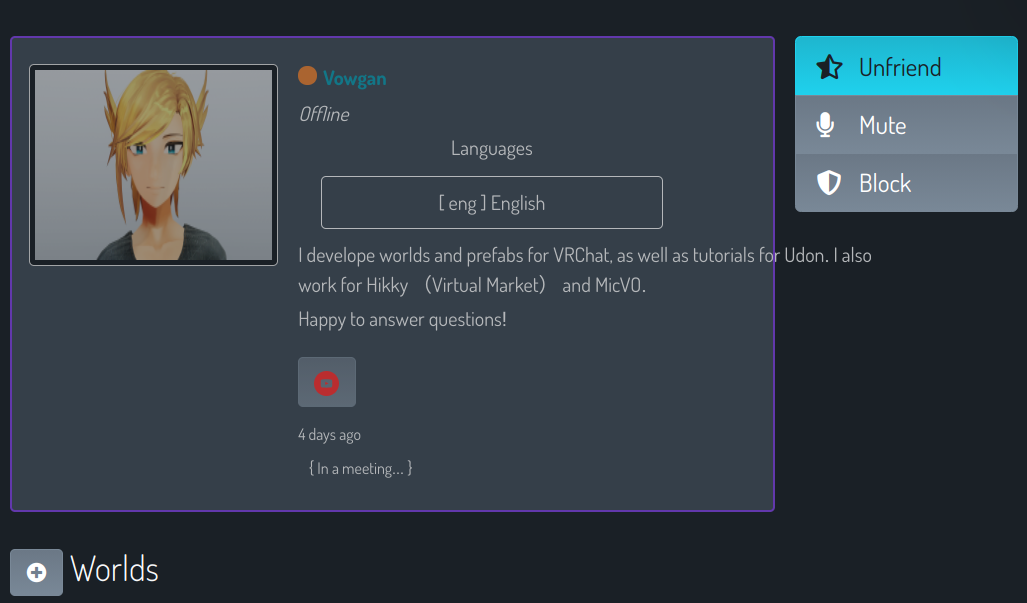Click the Offline status text
Screen dimensions: 1027x603
324,115
